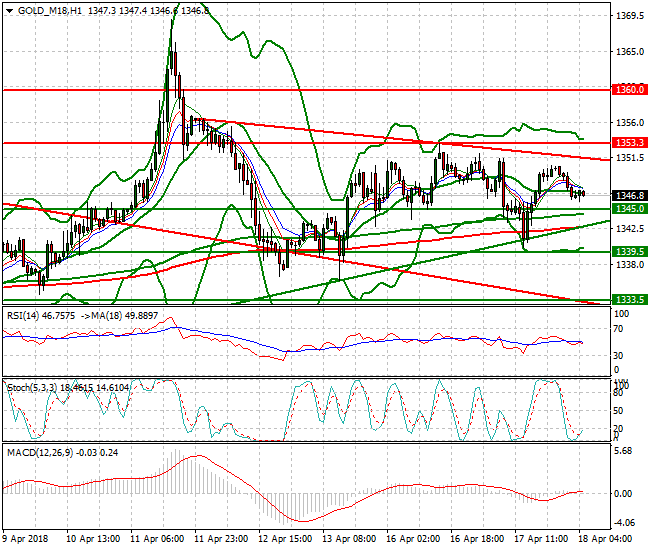Image resolution: width=650 pixels, height=550 pixels.
Task: Click the RSI 30 level scale value
Action: point(618,355)
